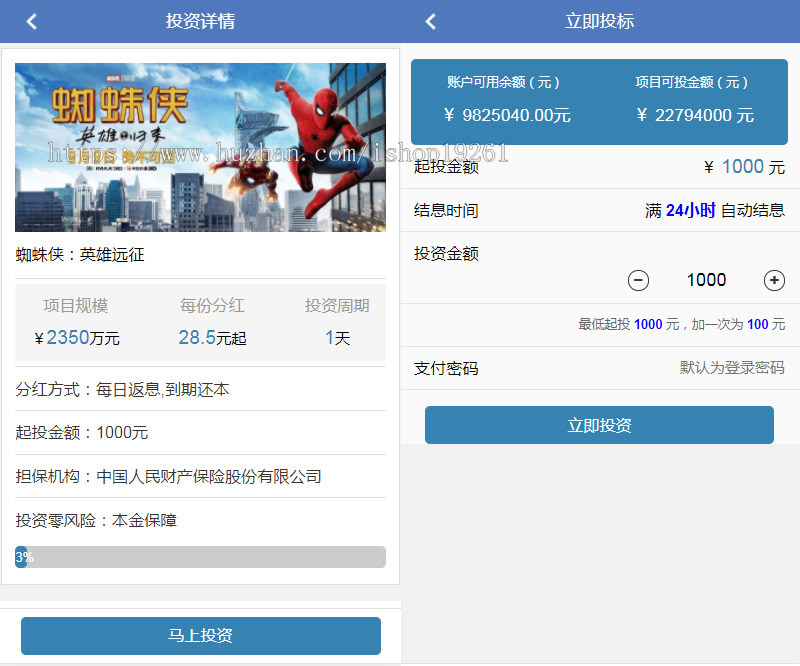Decrease investment amount with minus button

pos(638,280)
